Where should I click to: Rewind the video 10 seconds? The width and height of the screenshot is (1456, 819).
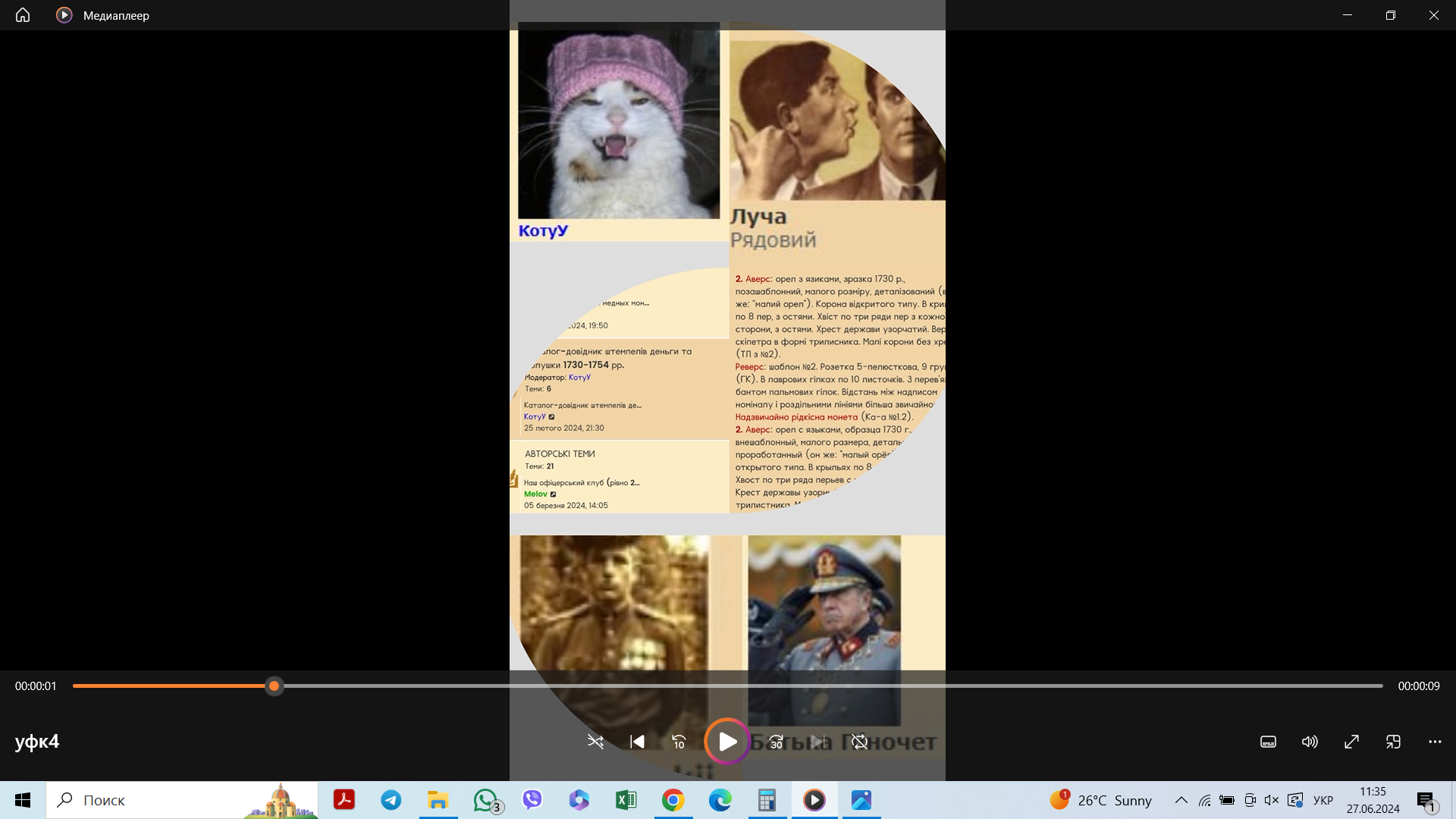pyautogui.click(x=679, y=742)
